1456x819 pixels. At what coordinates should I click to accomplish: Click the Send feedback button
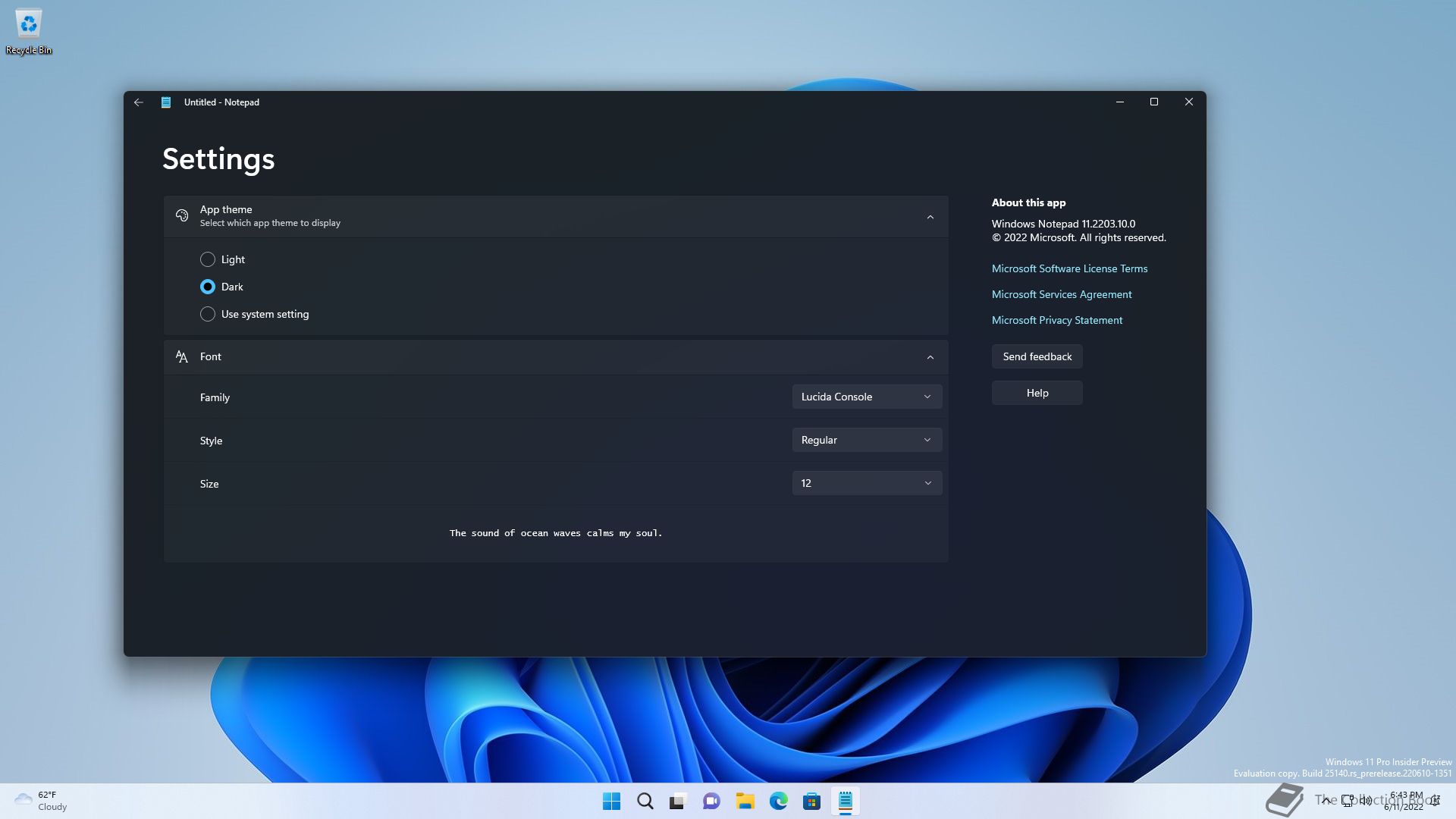coord(1037,356)
